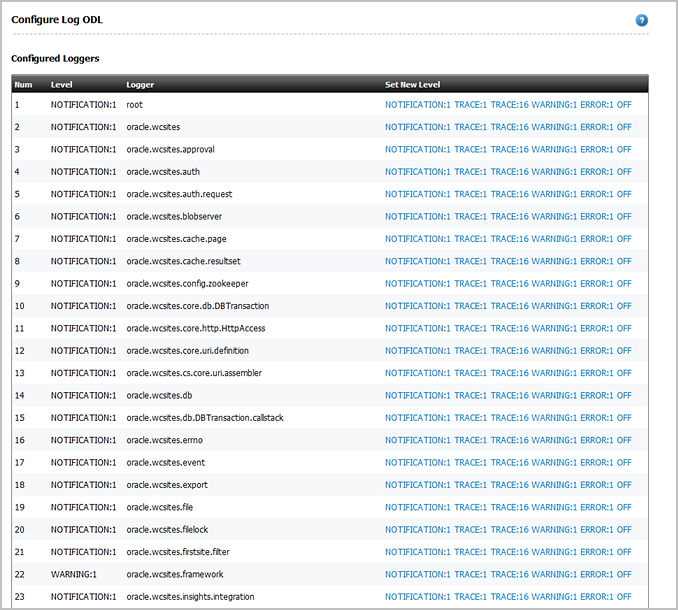
Task: Select the WARNING:1 level of oracle.wcsites.framework
Action: [x=74, y=575]
